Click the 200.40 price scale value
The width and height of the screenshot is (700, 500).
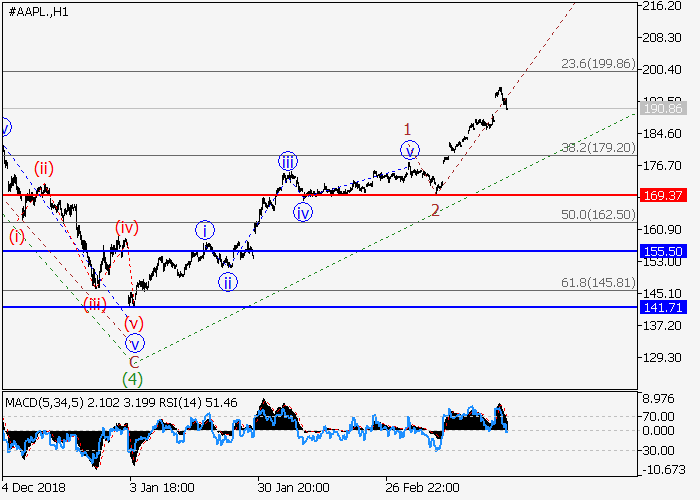click(662, 70)
